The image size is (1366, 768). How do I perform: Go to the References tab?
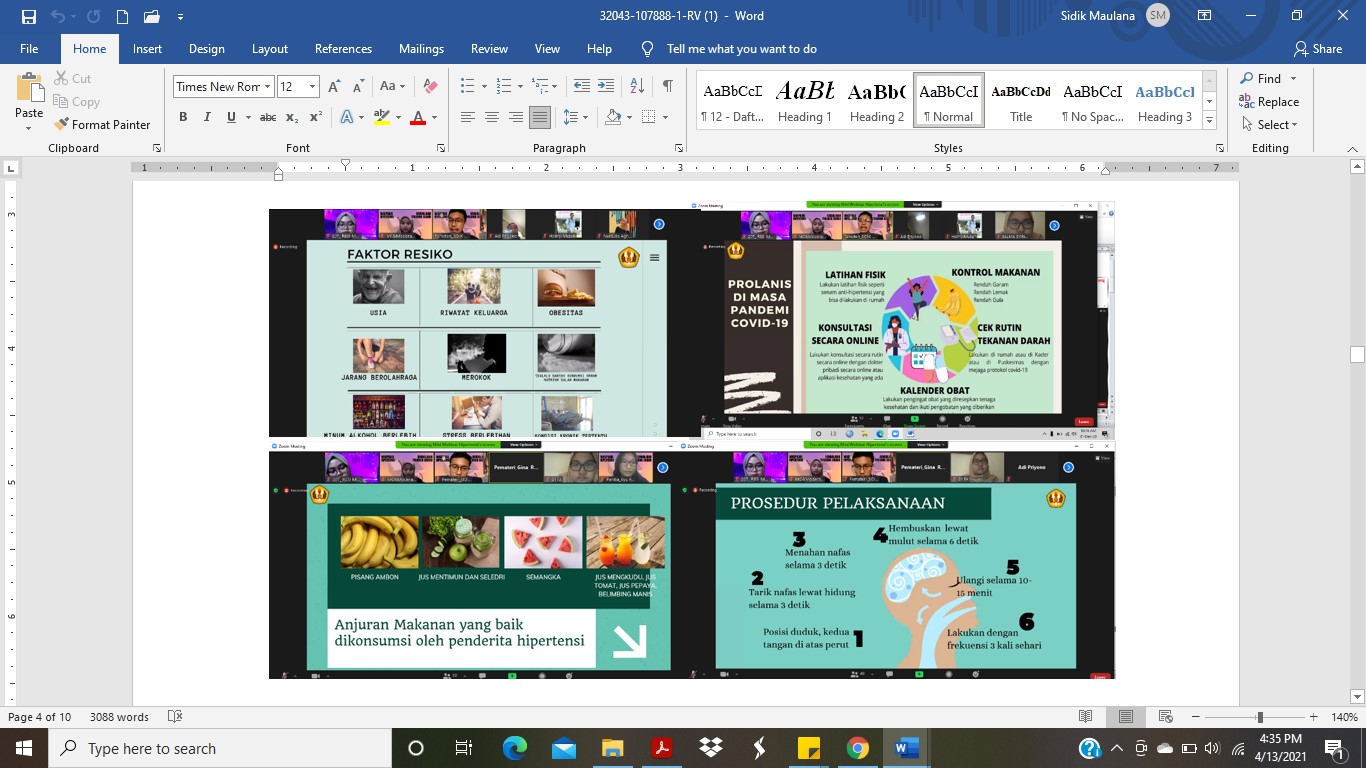point(343,49)
